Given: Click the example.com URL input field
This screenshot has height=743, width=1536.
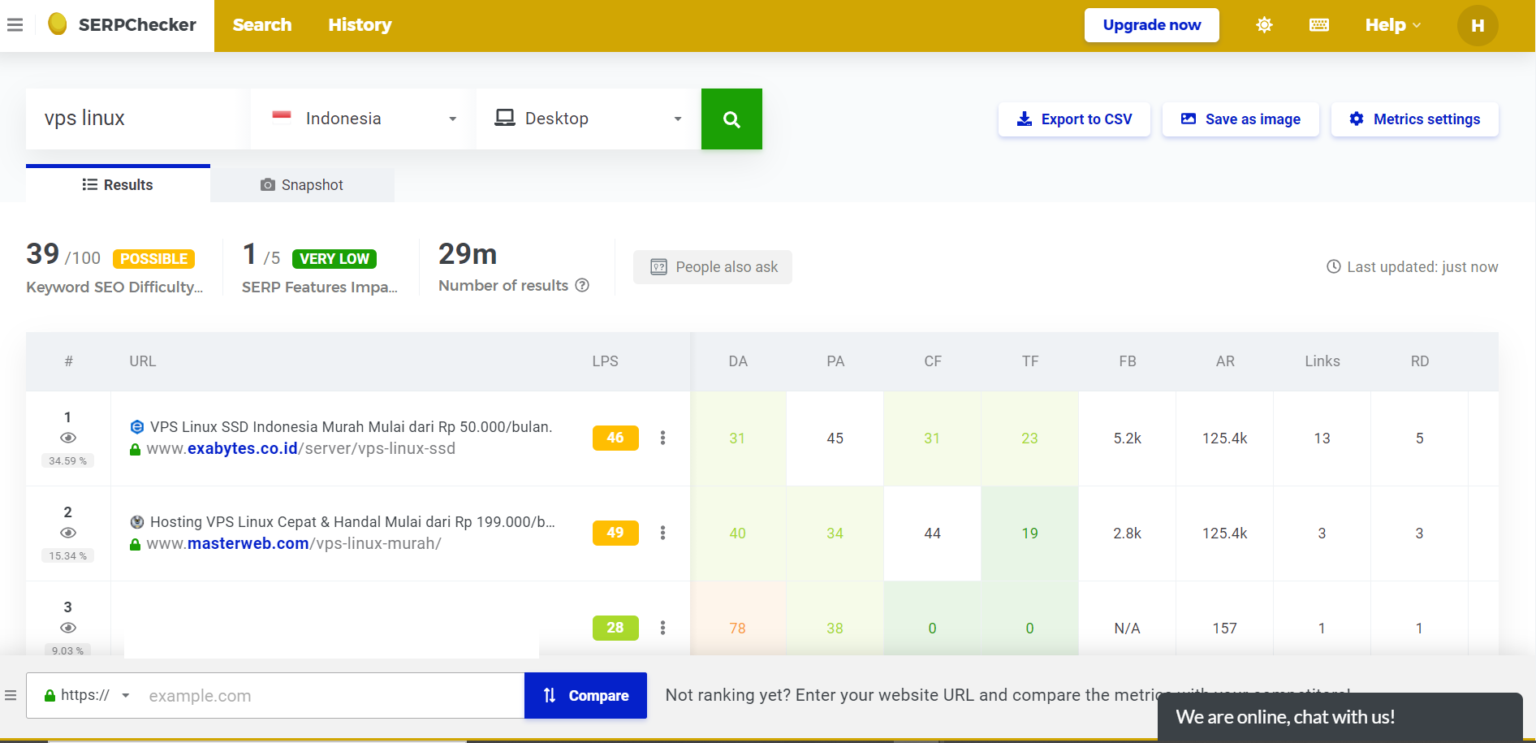Looking at the screenshot, I should 331,695.
